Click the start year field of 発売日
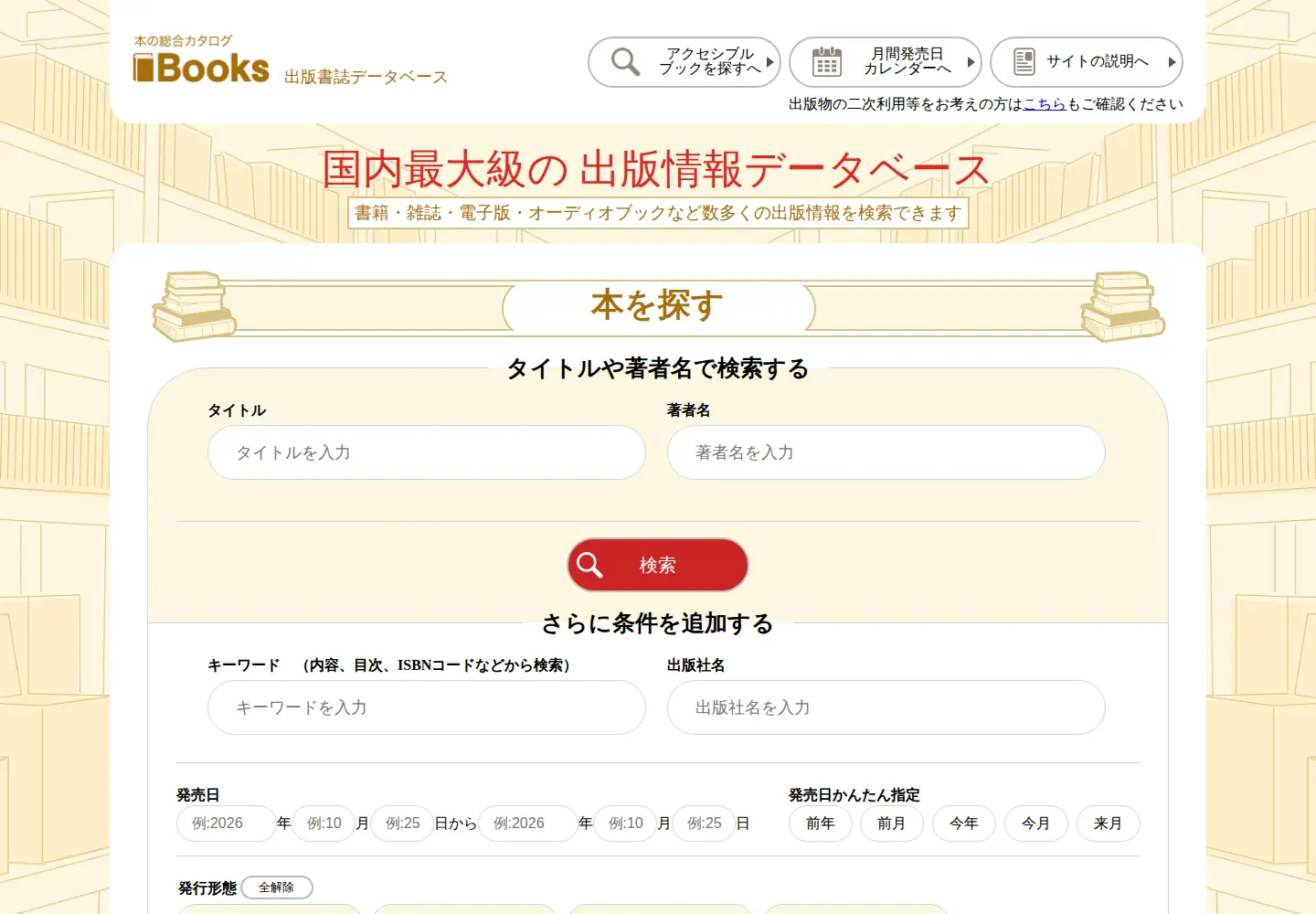The height and width of the screenshot is (914, 1316). pyautogui.click(x=227, y=824)
